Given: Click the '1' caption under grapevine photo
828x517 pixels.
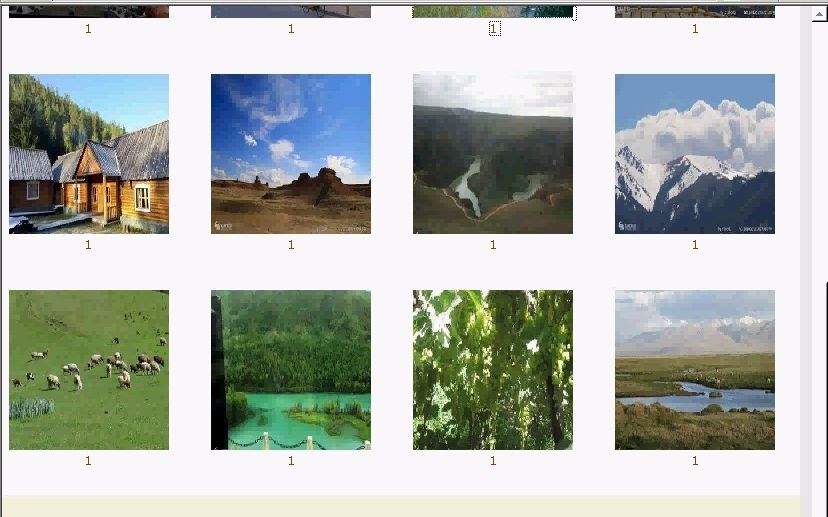Looking at the screenshot, I should 493,460.
